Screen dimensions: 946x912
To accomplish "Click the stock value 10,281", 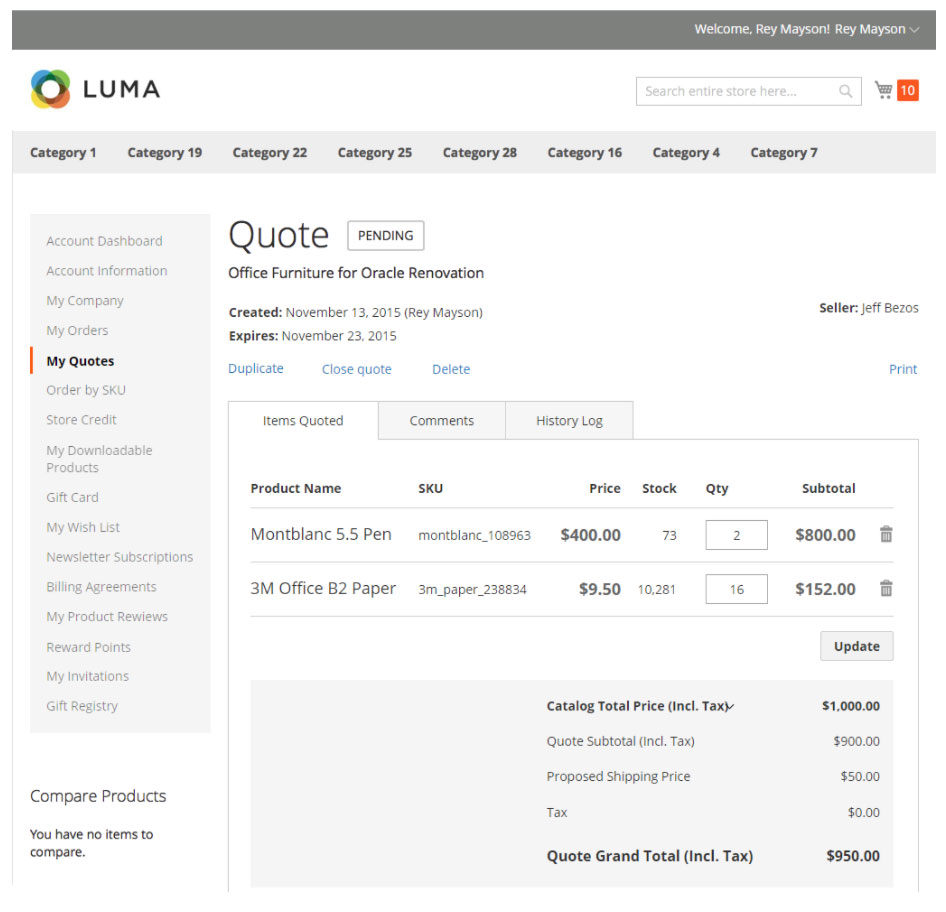I will (656, 589).
